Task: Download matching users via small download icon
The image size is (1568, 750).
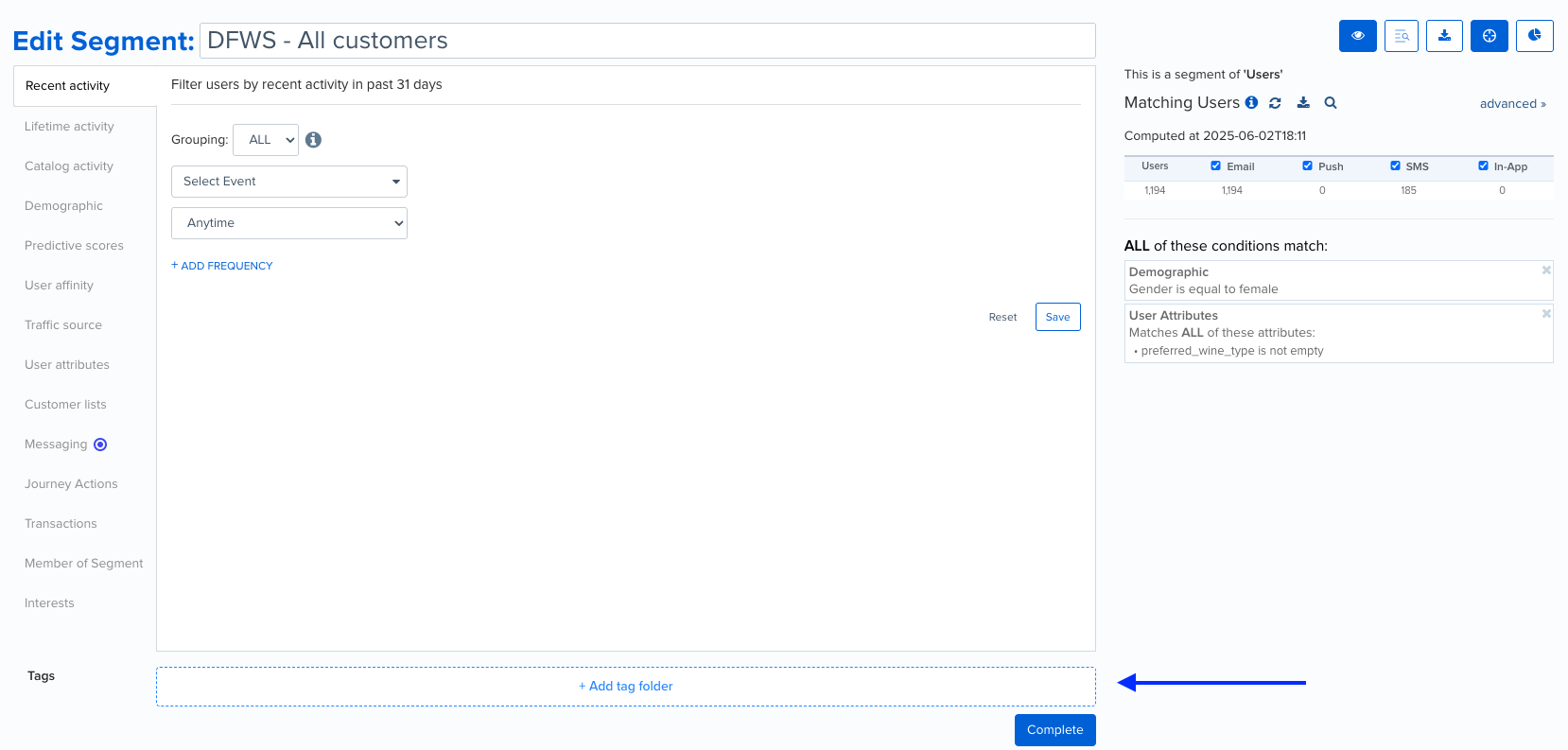Action: (1303, 103)
